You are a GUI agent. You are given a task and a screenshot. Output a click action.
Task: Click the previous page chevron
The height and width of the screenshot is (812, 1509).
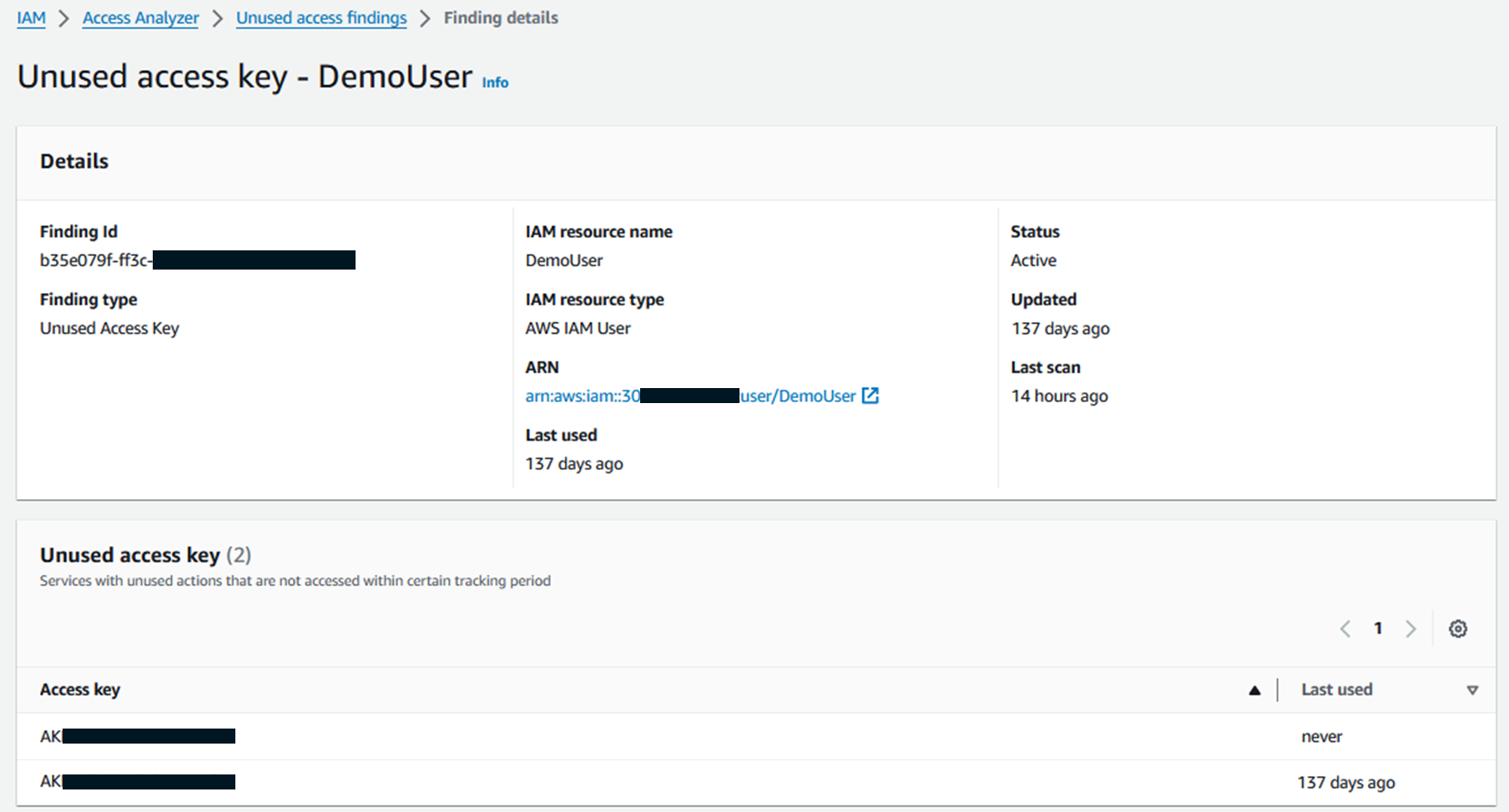tap(1345, 628)
